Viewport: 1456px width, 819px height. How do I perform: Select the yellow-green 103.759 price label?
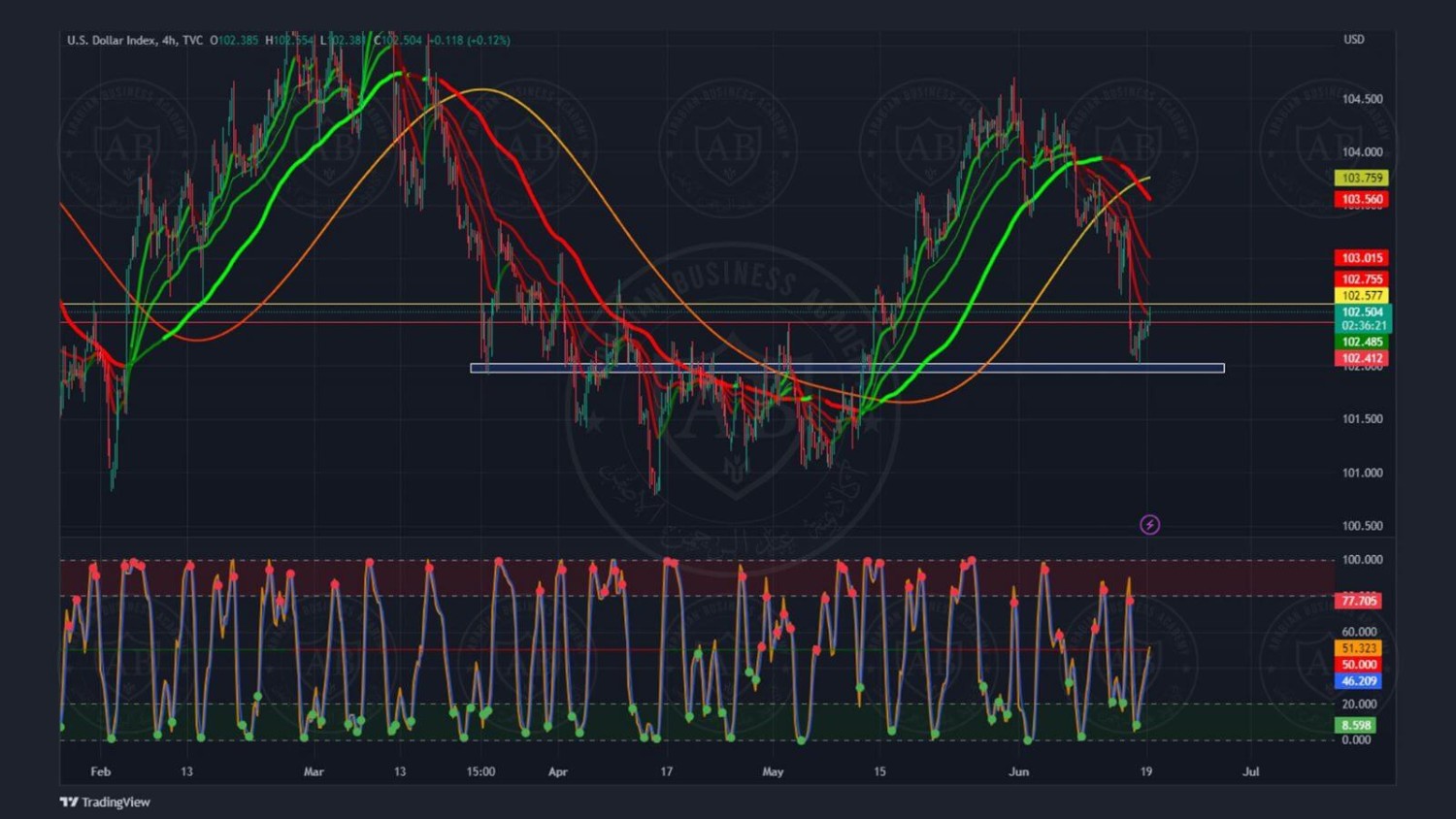(1362, 179)
